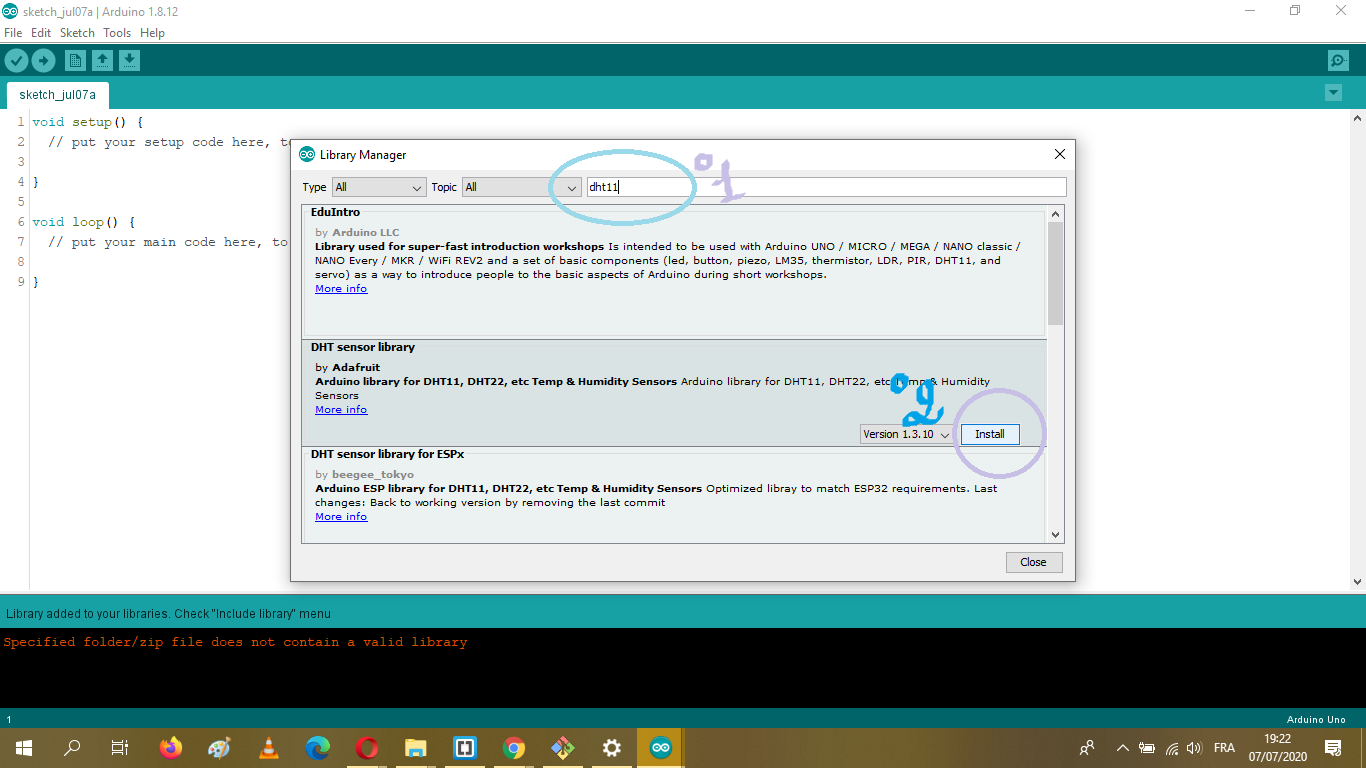
Task: Open More info link for DHT ESPx library
Action: pos(341,517)
